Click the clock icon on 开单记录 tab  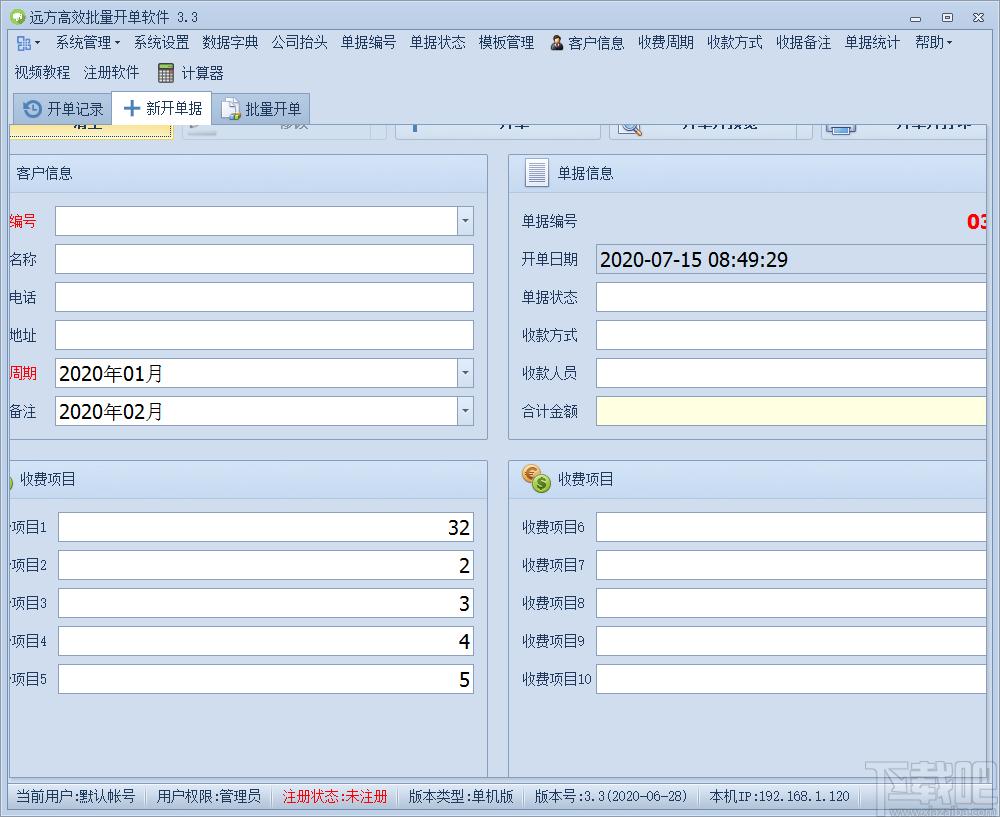tap(33, 109)
